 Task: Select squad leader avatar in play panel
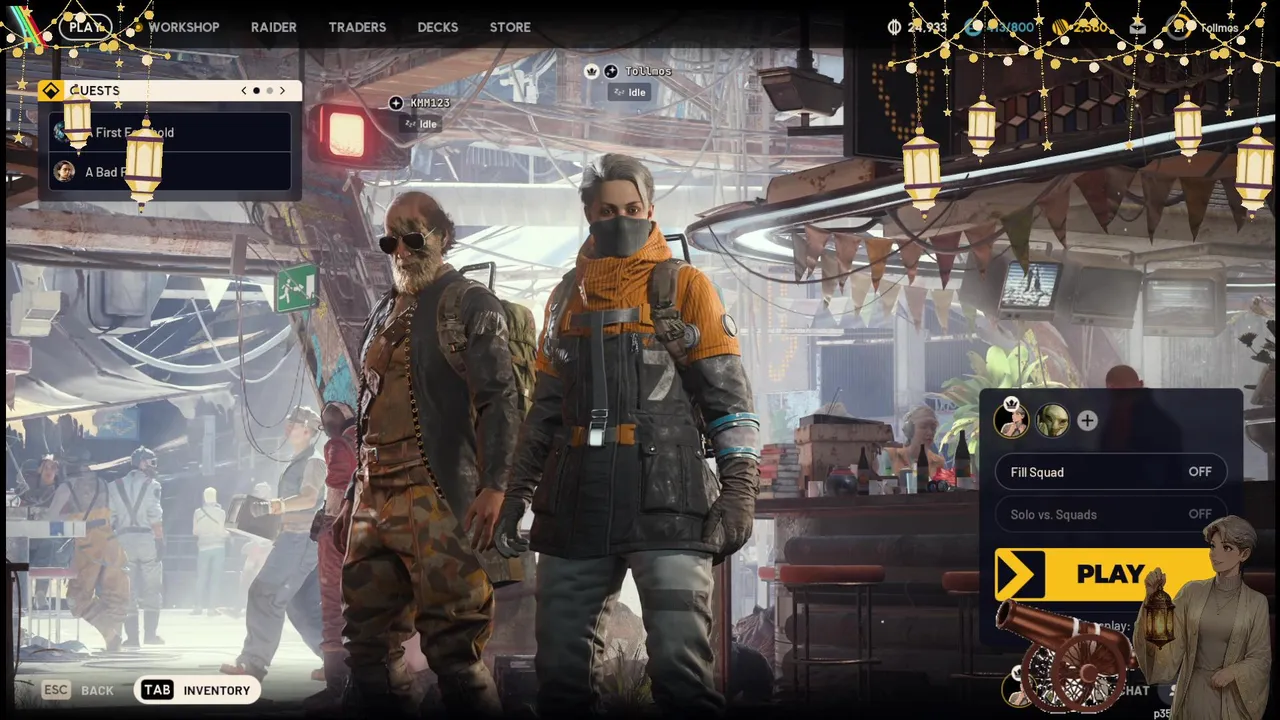pyautogui.click(x=1011, y=420)
